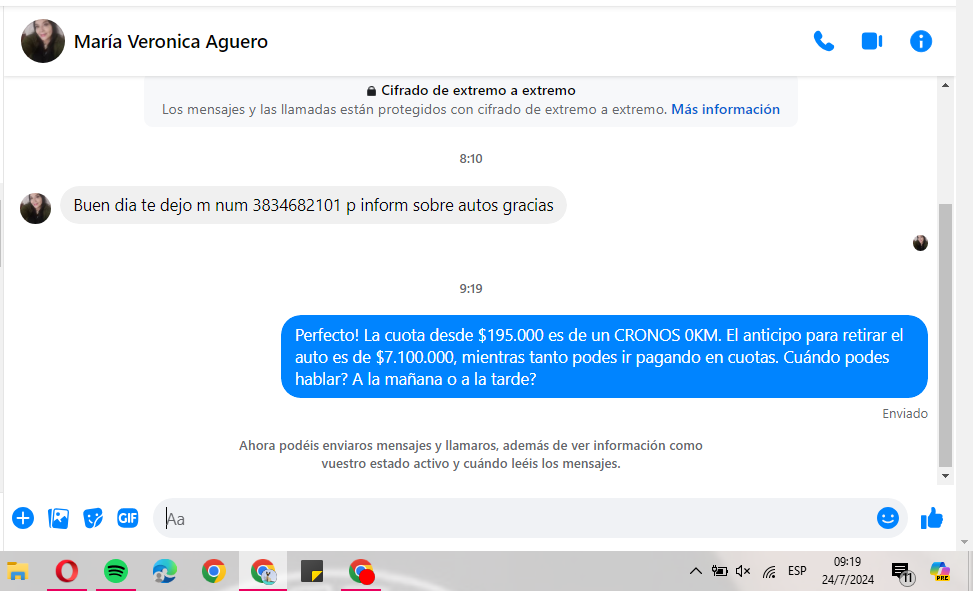Viewport: 973px width, 591px height.
Task: Click the Enviado delivery status
Action: [x=905, y=413]
